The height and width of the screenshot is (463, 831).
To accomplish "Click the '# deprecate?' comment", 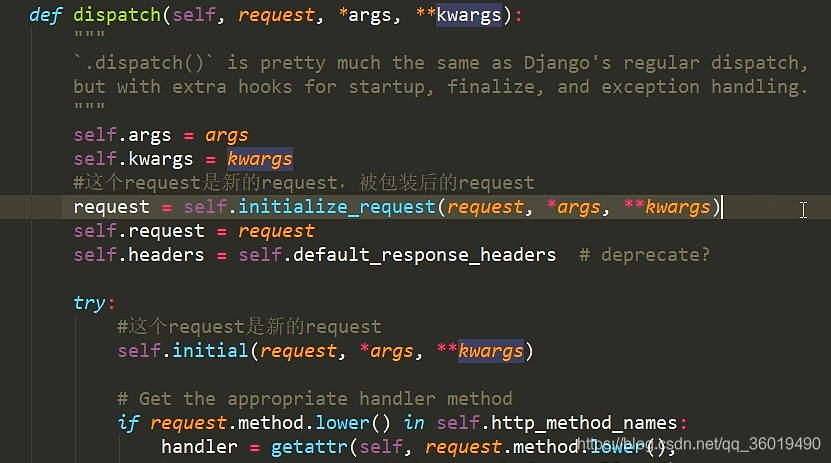I will coord(644,255).
